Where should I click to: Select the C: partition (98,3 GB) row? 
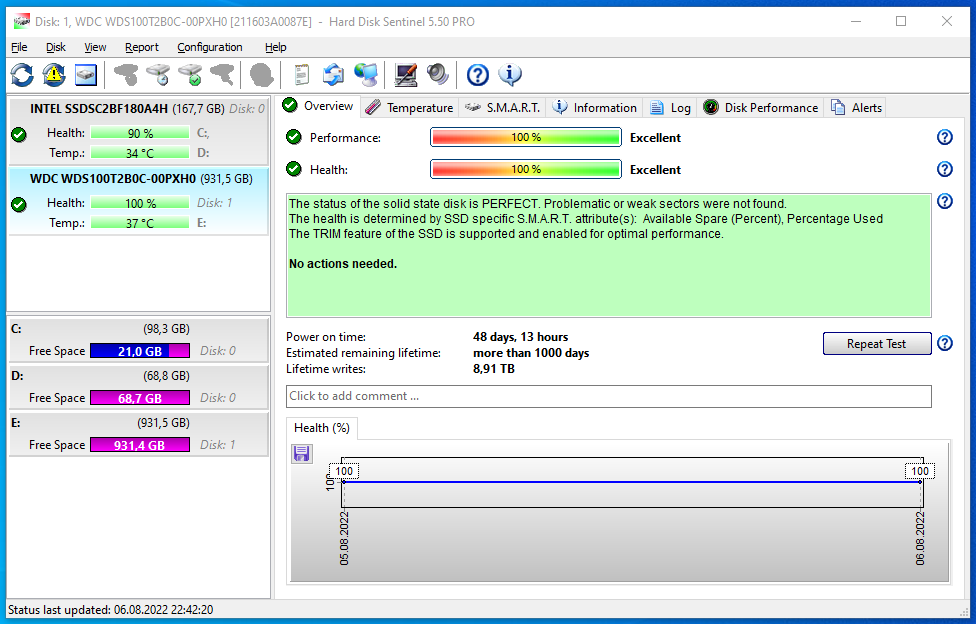point(138,340)
